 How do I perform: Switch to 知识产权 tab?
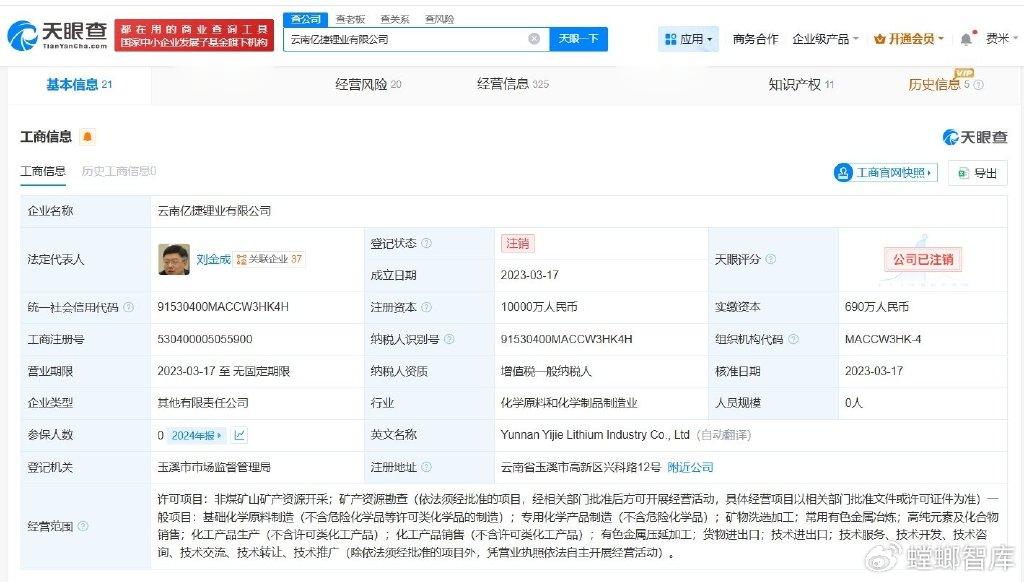pyautogui.click(x=801, y=84)
